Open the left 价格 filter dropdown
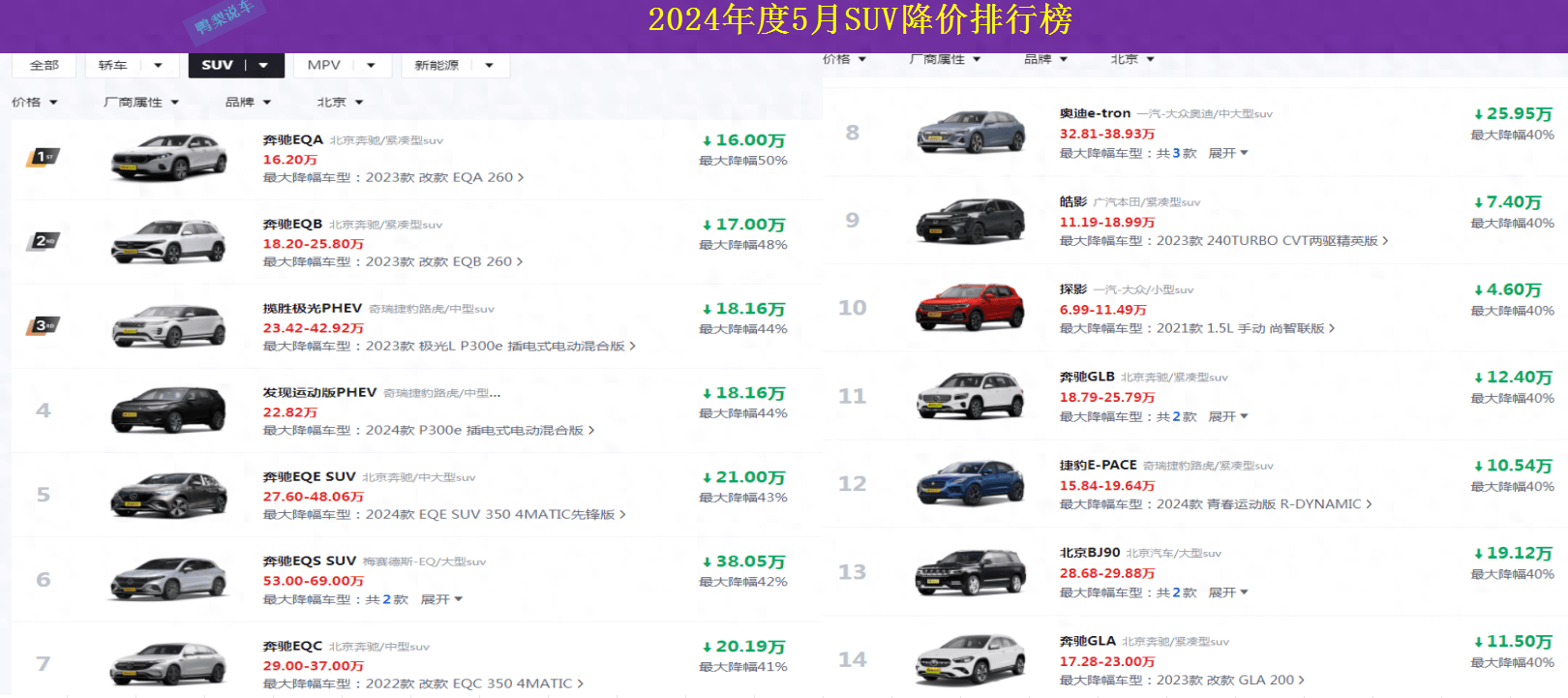The height and width of the screenshot is (698, 1568). (x=35, y=102)
